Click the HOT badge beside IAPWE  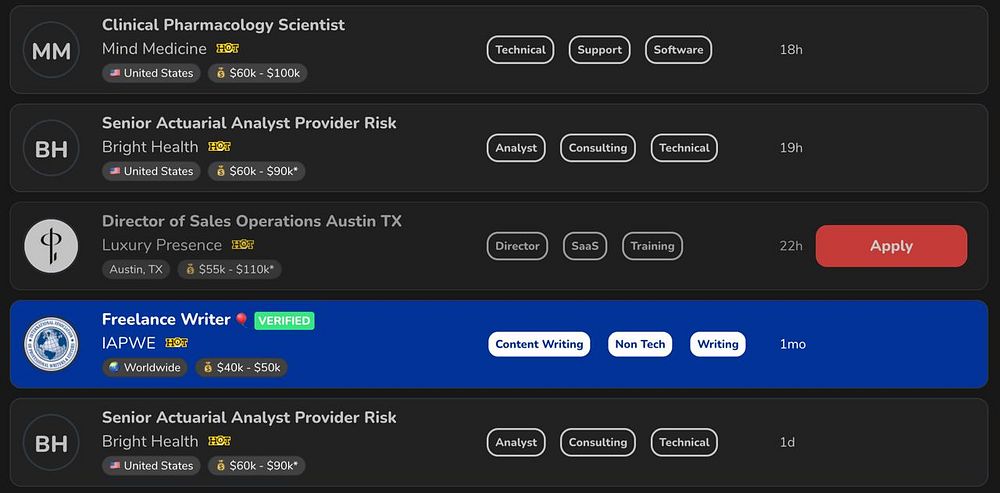pyautogui.click(x=176, y=343)
